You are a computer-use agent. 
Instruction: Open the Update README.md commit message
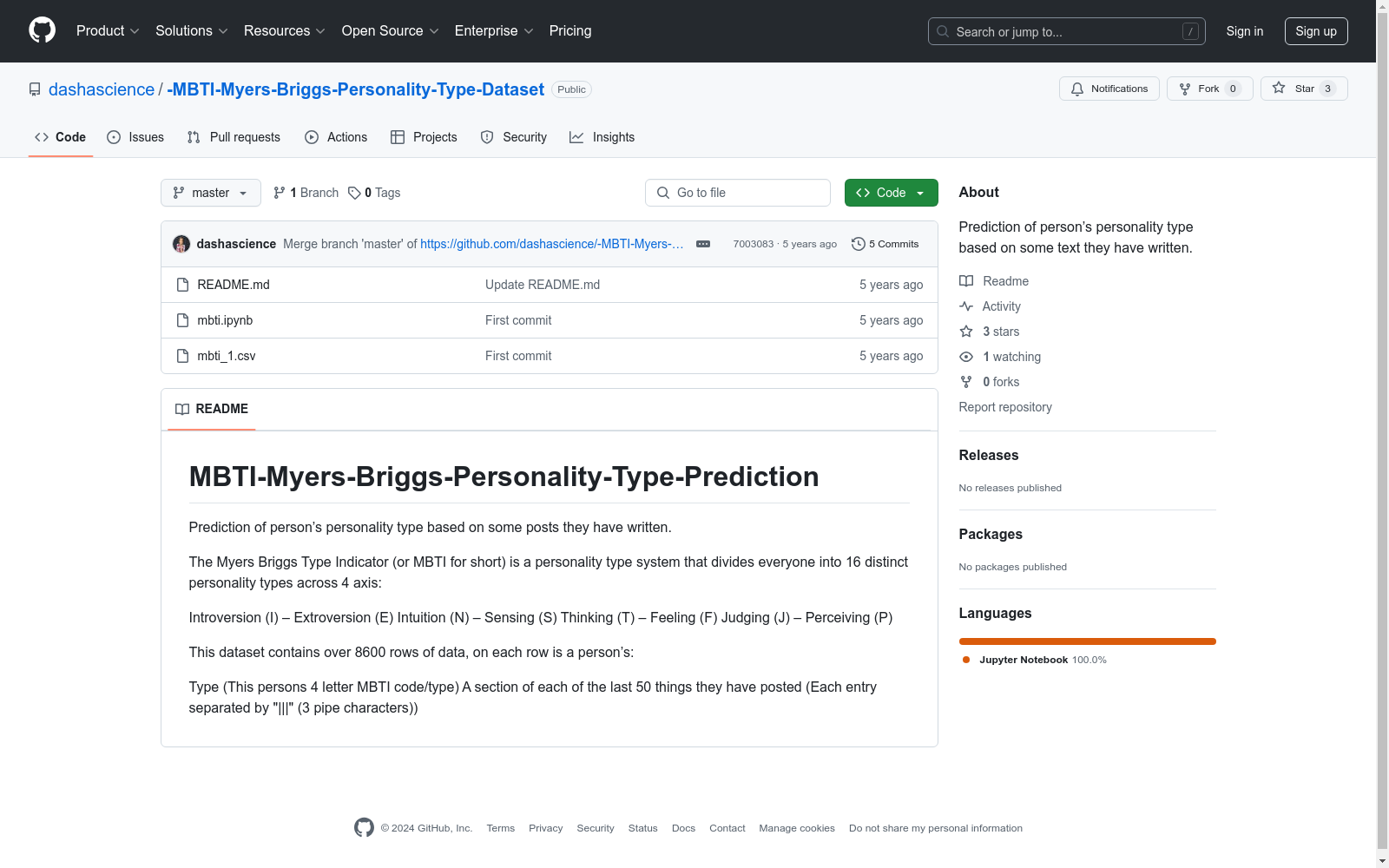(543, 285)
